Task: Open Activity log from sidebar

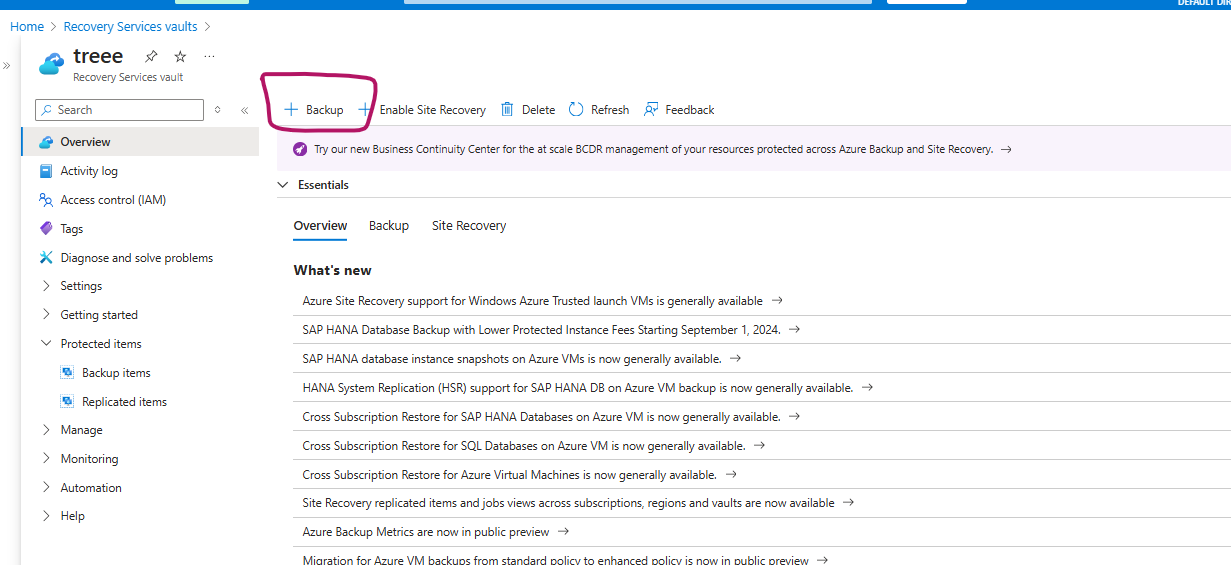Action: 88,171
